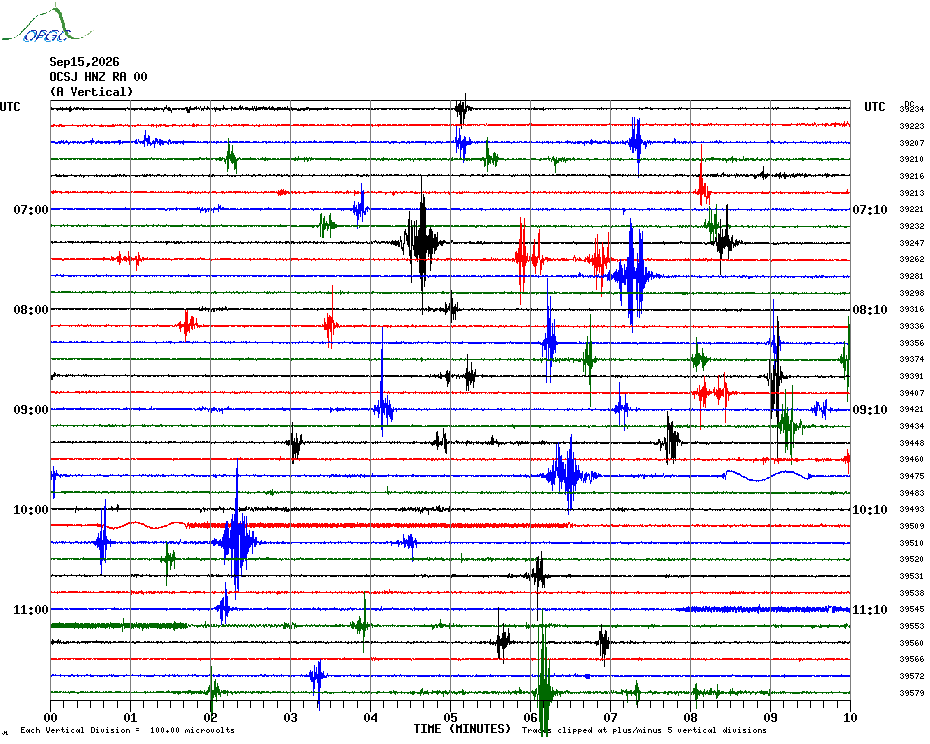Click the DC offset value 39234
Viewport: 930px width, 744px height.
coord(912,109)
